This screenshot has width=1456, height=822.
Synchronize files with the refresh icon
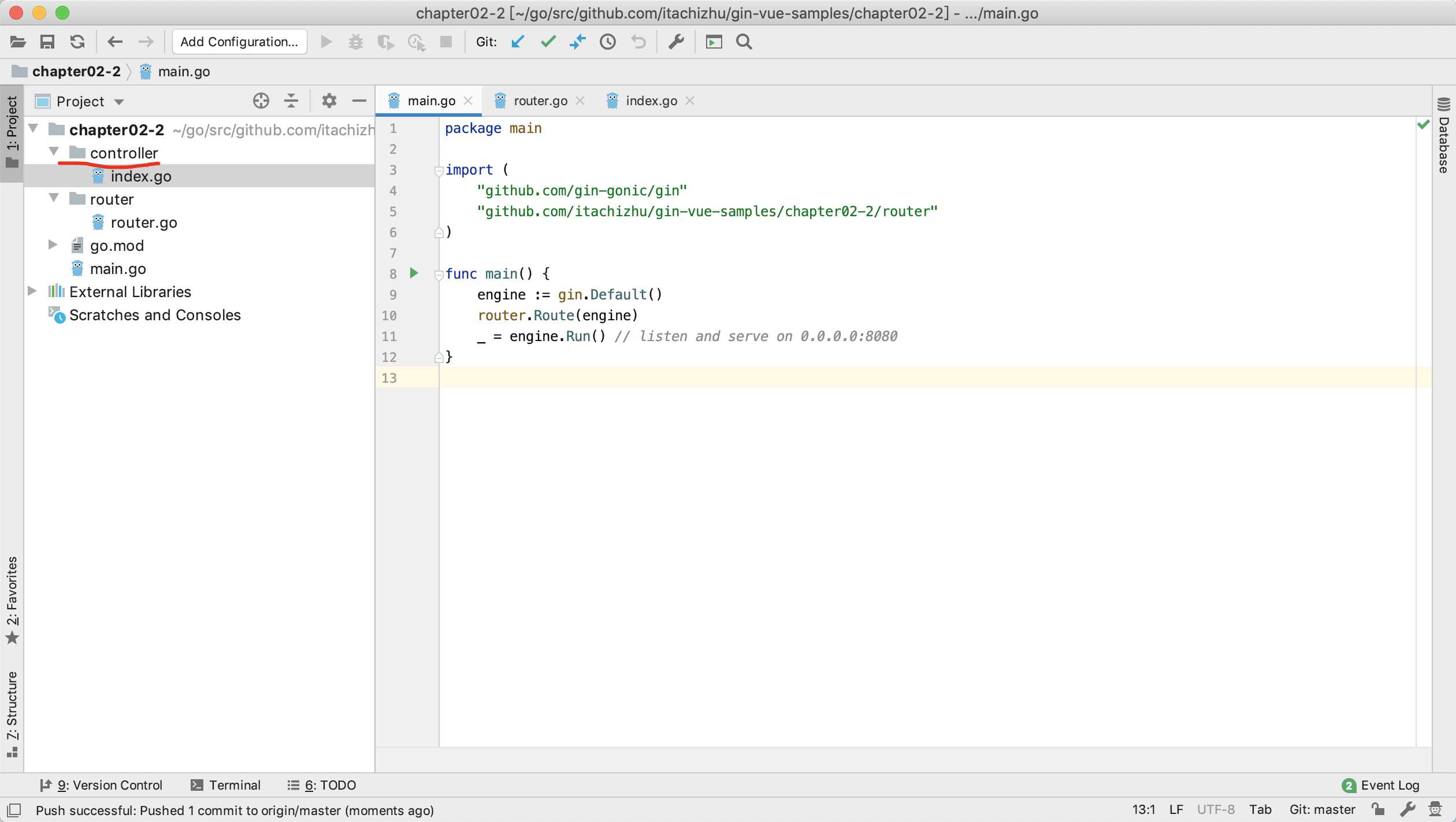click(x=77, y=42)
